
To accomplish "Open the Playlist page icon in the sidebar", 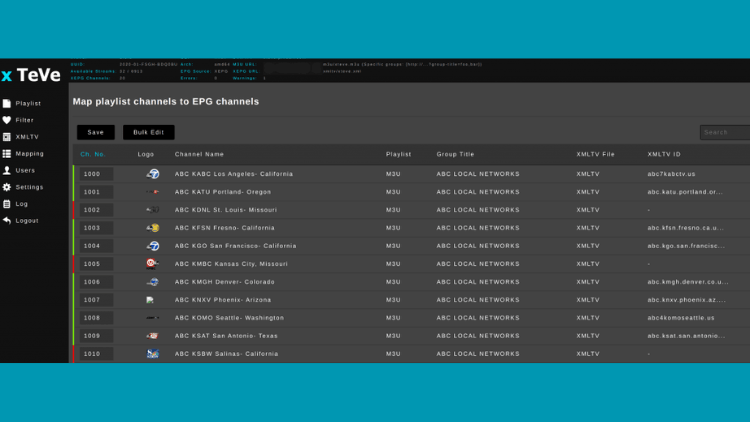I will point(7,103).
